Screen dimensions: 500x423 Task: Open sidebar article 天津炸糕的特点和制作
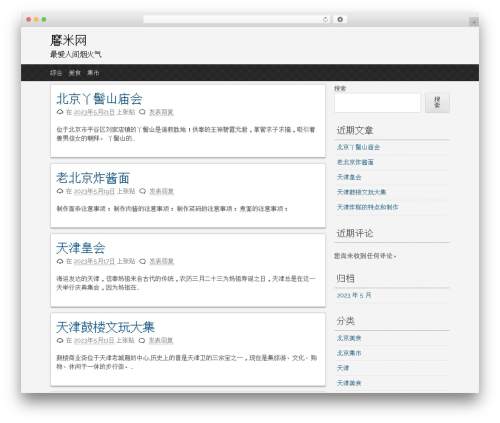(x=367, y=207)
